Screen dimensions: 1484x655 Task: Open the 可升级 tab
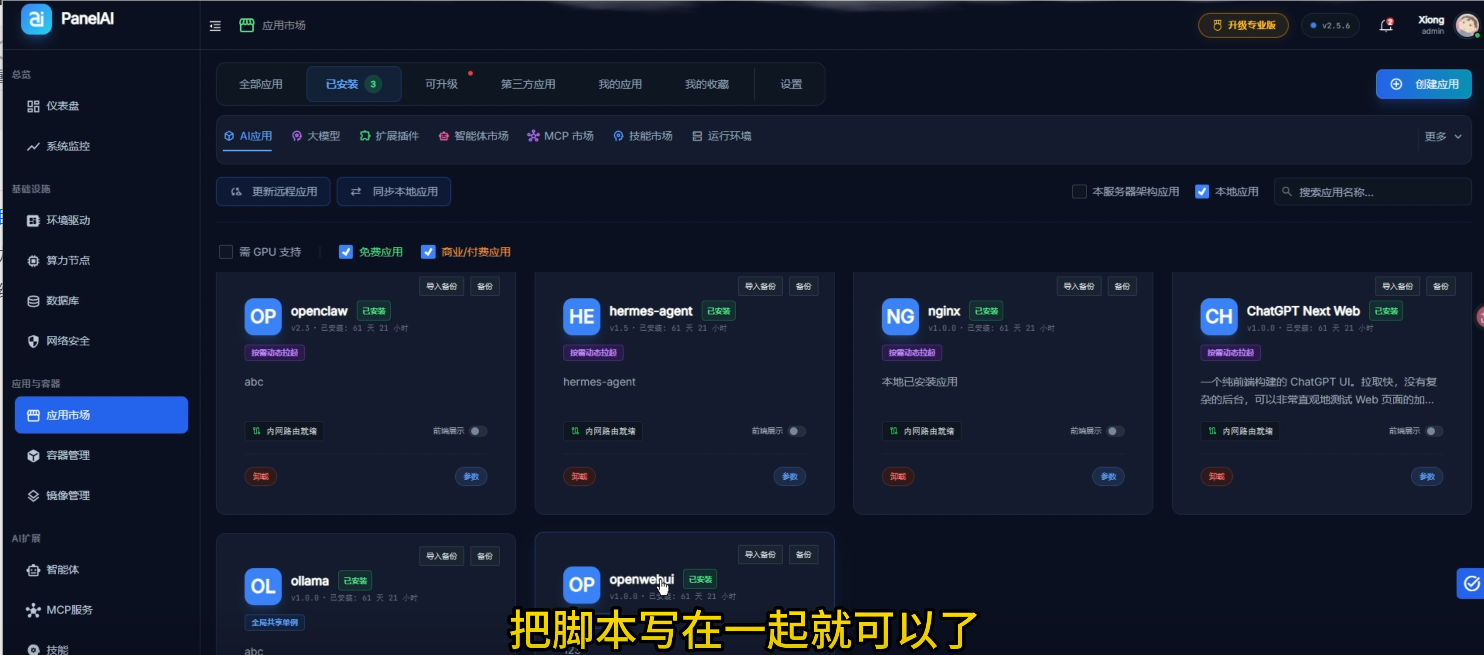click(441, 84)
